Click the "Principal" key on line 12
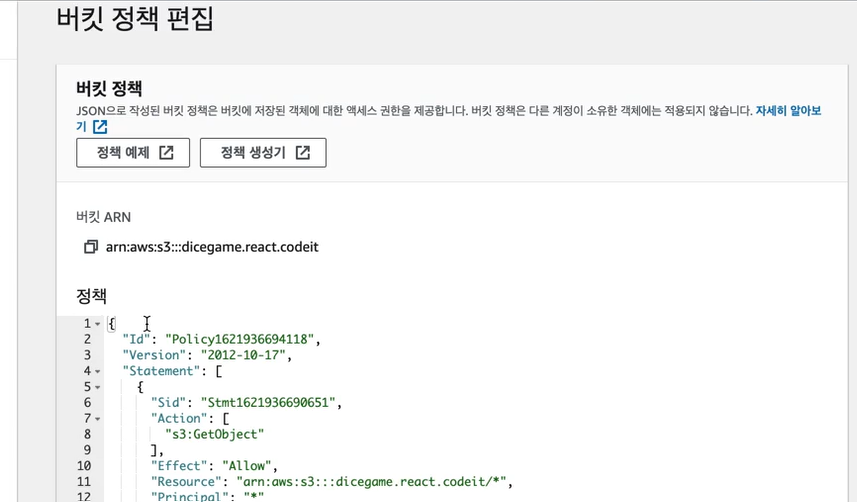 189,497
